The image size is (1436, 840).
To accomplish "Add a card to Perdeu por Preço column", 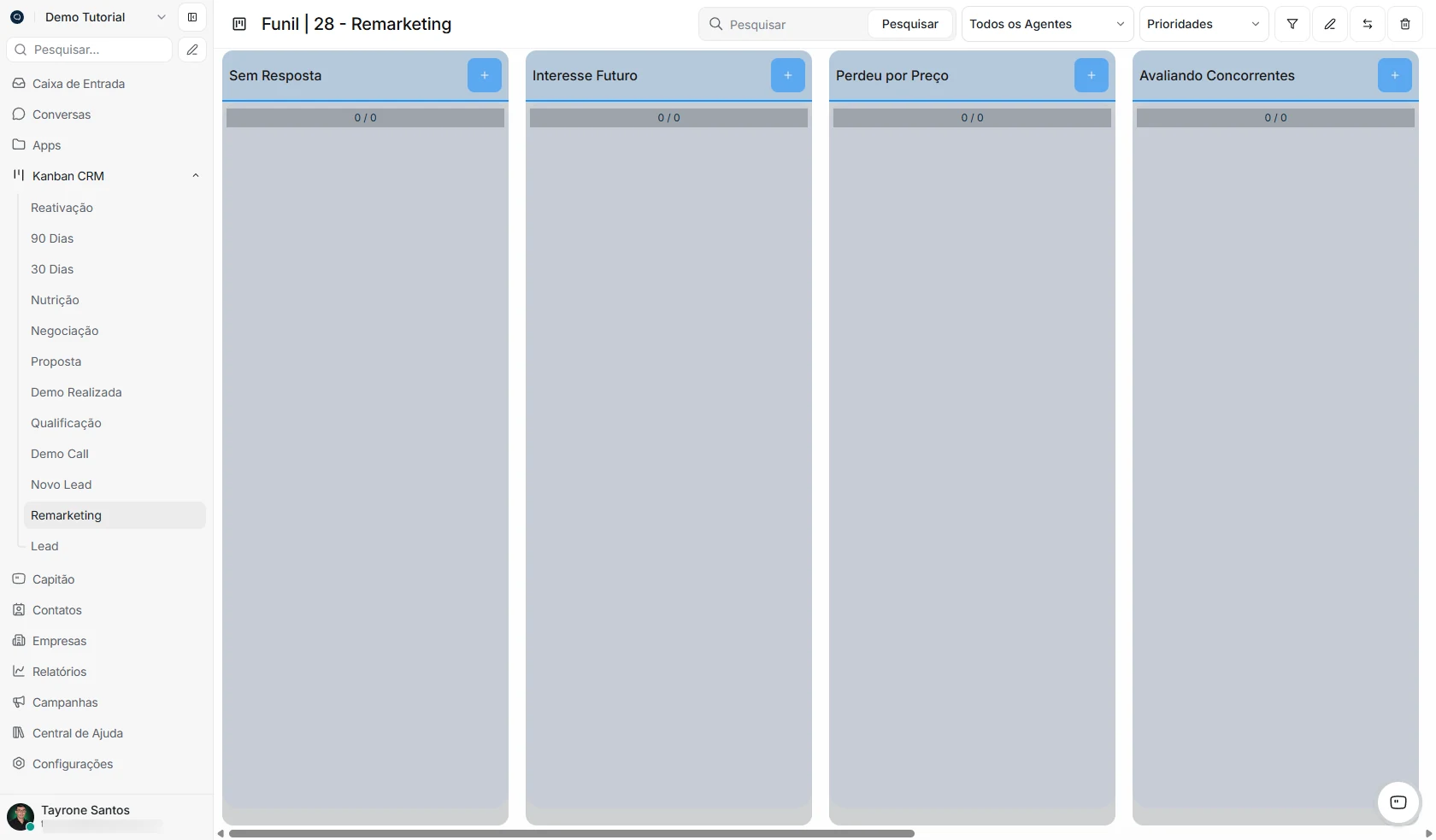I will pos(1091,75).
